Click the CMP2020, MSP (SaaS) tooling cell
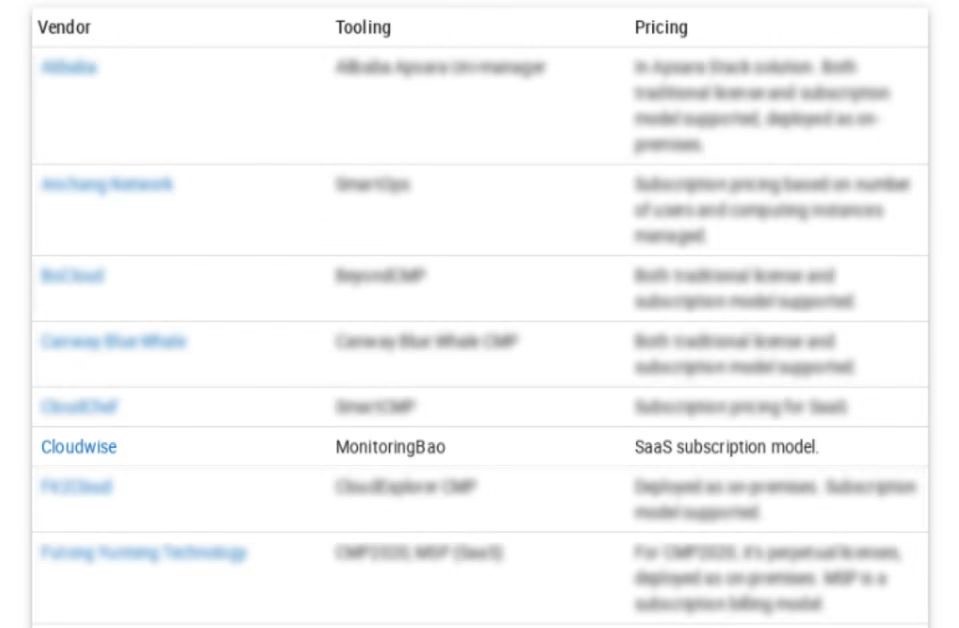The width and height of the screenshot is (959, 628). [x=419, y=553]
